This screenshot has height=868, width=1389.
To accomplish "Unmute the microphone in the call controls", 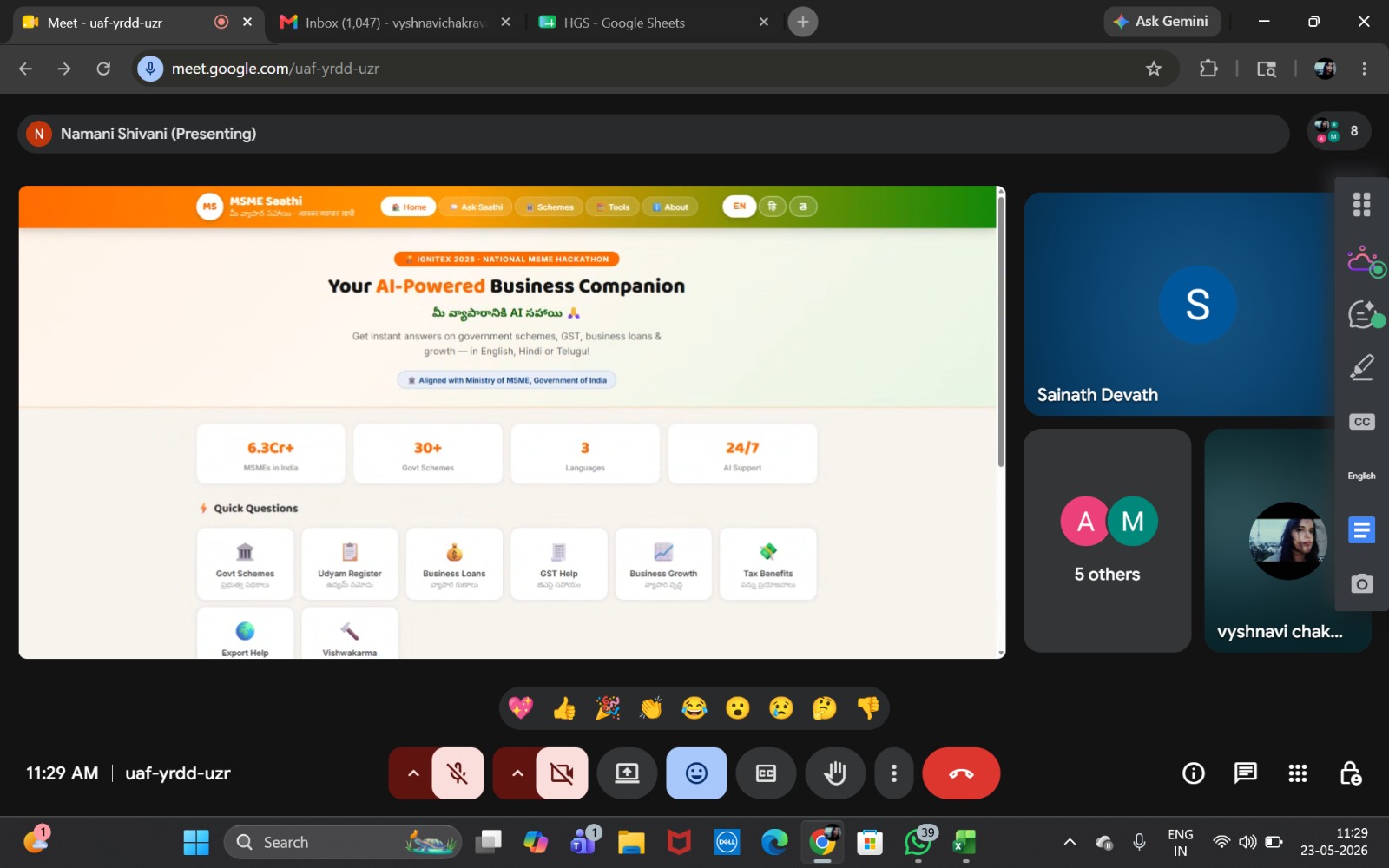I will tap(458, 773).
